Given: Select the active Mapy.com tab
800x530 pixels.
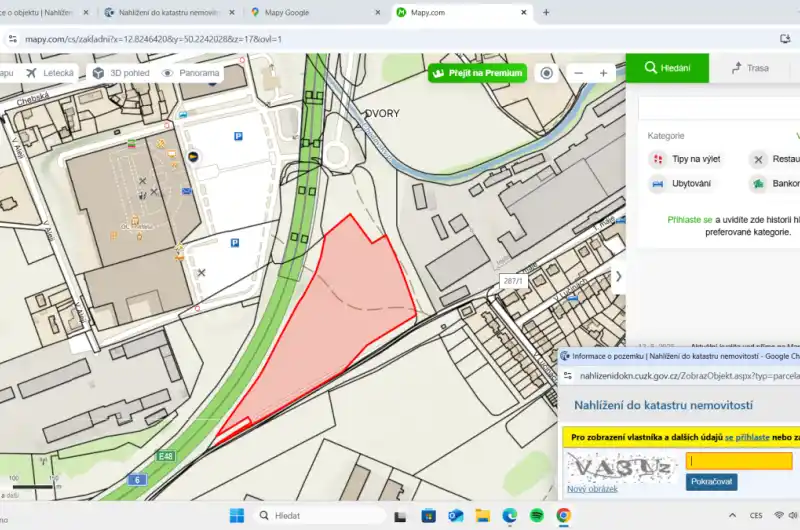Looking at the screenshot, I should point(463,12).
